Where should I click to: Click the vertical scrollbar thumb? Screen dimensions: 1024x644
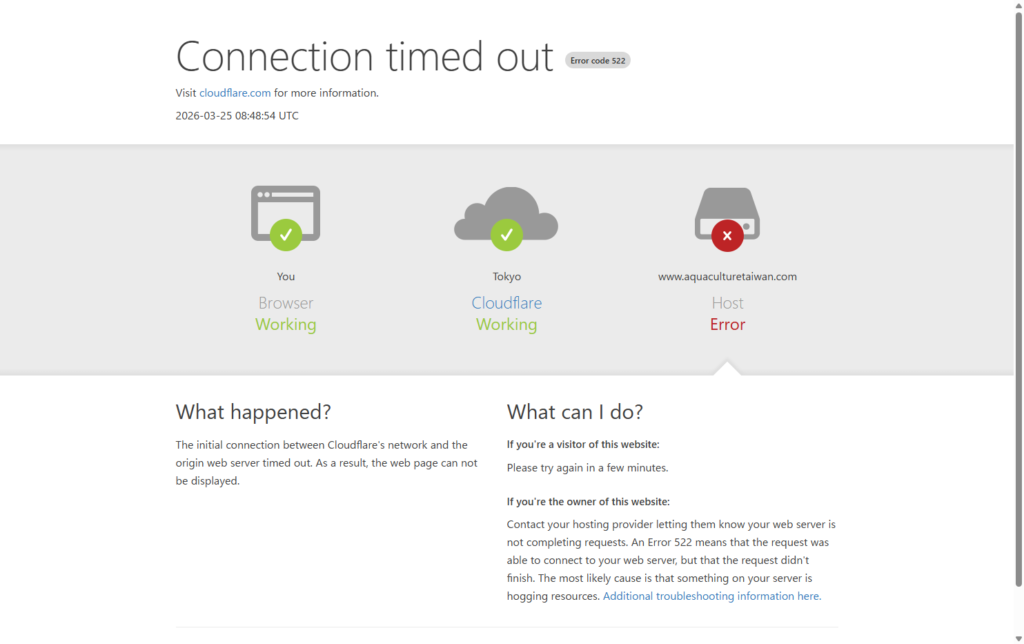point(1018,300)
